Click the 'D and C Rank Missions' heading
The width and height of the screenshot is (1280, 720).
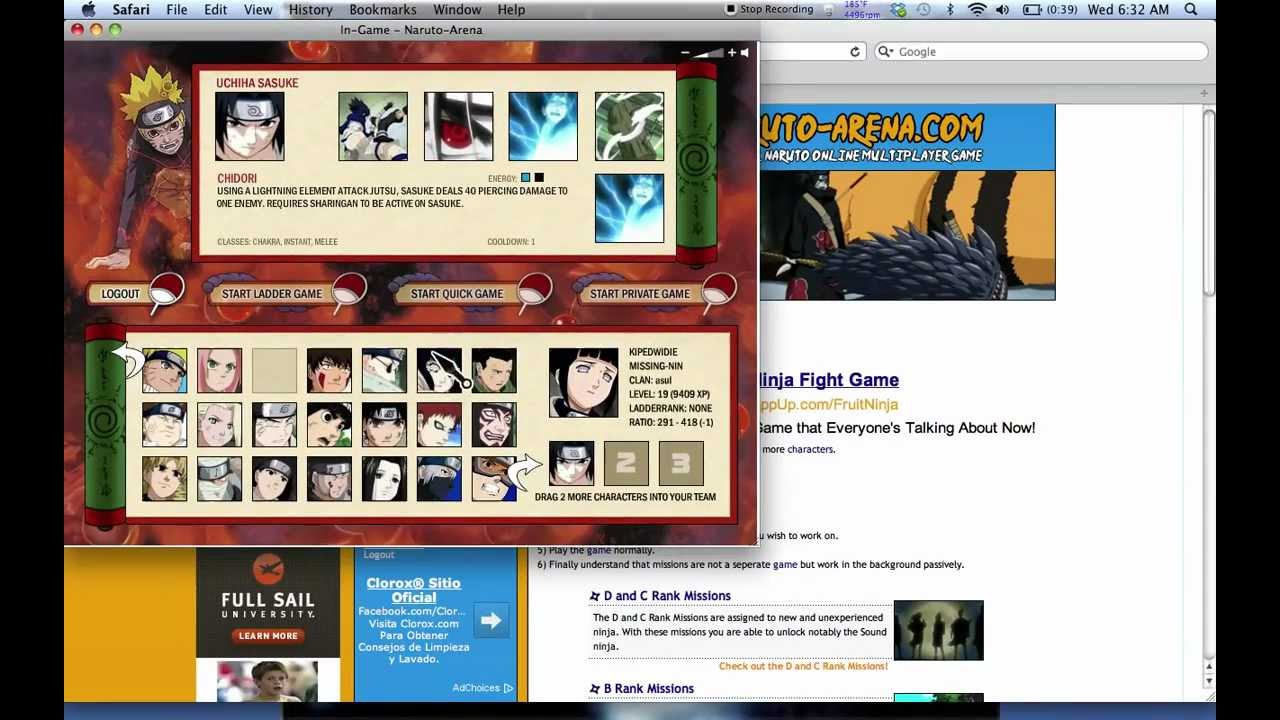667,596
